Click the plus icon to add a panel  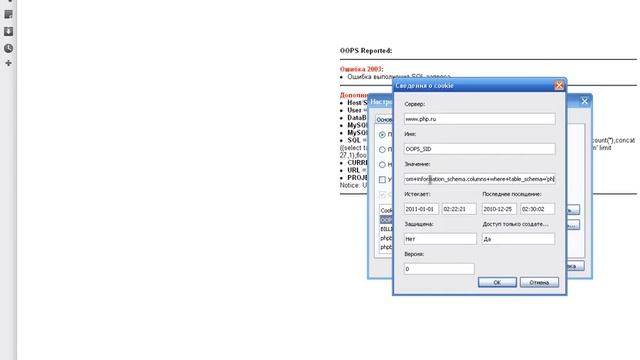pos(8,63)
